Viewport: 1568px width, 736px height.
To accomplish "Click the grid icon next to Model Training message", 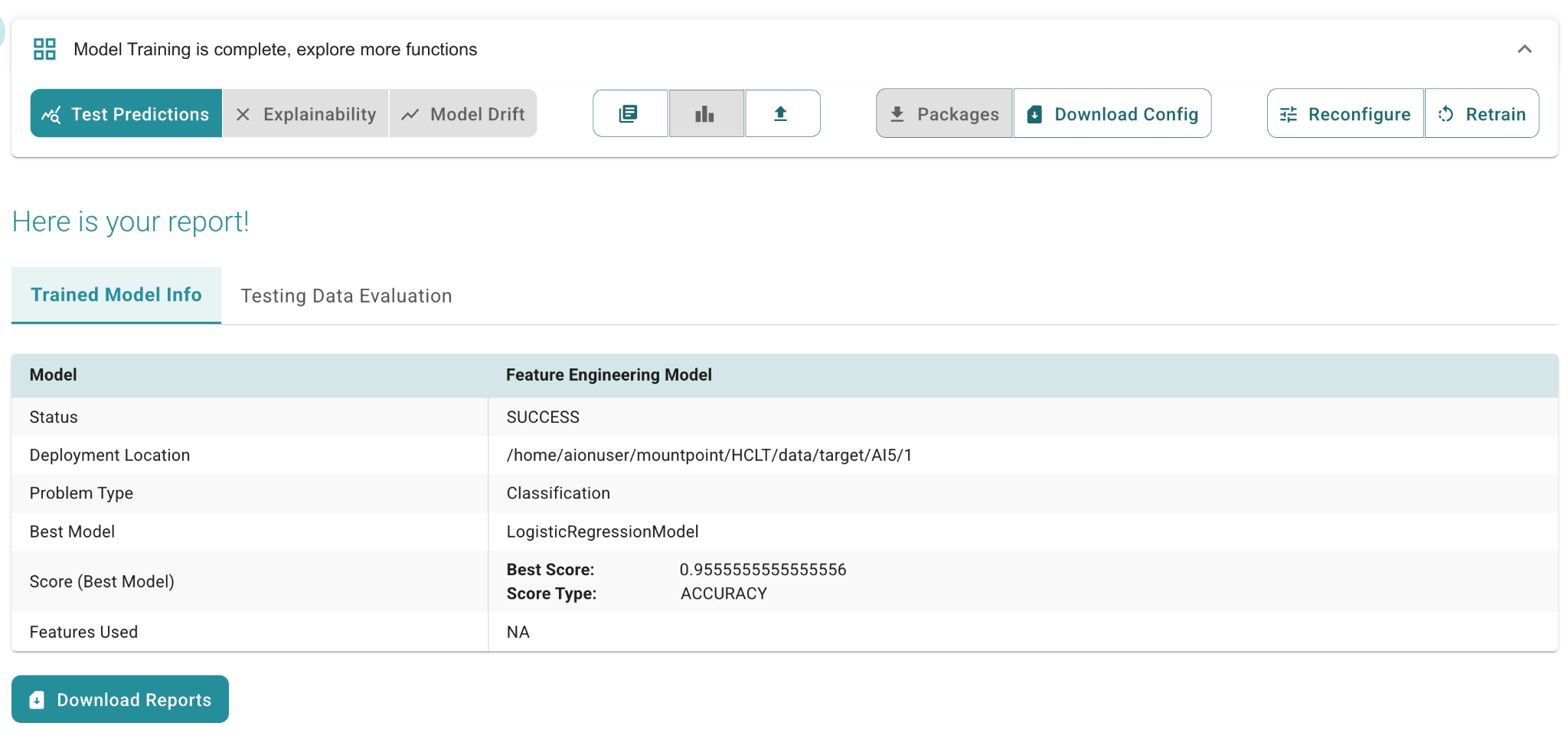I will click(x=44, y=48).
